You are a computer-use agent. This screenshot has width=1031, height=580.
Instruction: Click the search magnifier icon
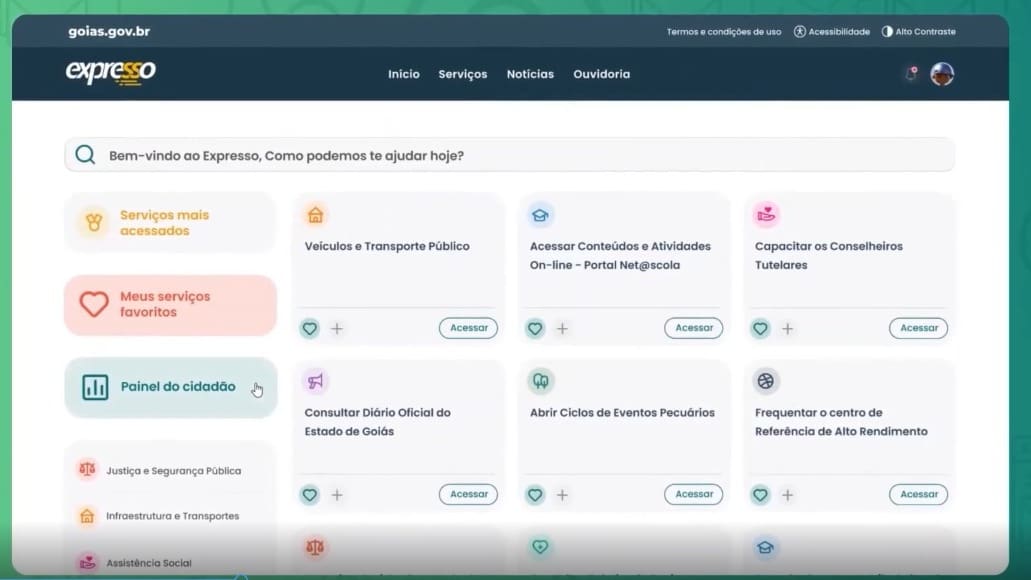[x=85, y=155]
